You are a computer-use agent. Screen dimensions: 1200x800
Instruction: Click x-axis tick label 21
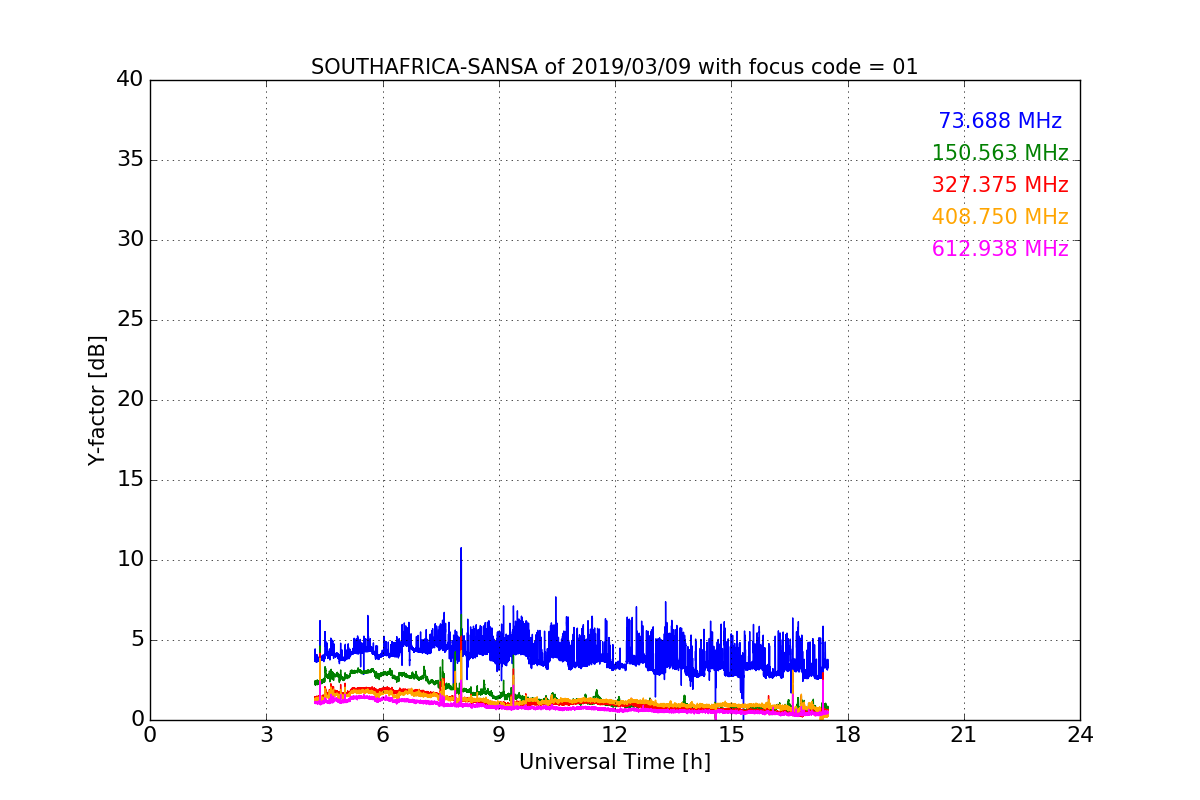(964, 734)
